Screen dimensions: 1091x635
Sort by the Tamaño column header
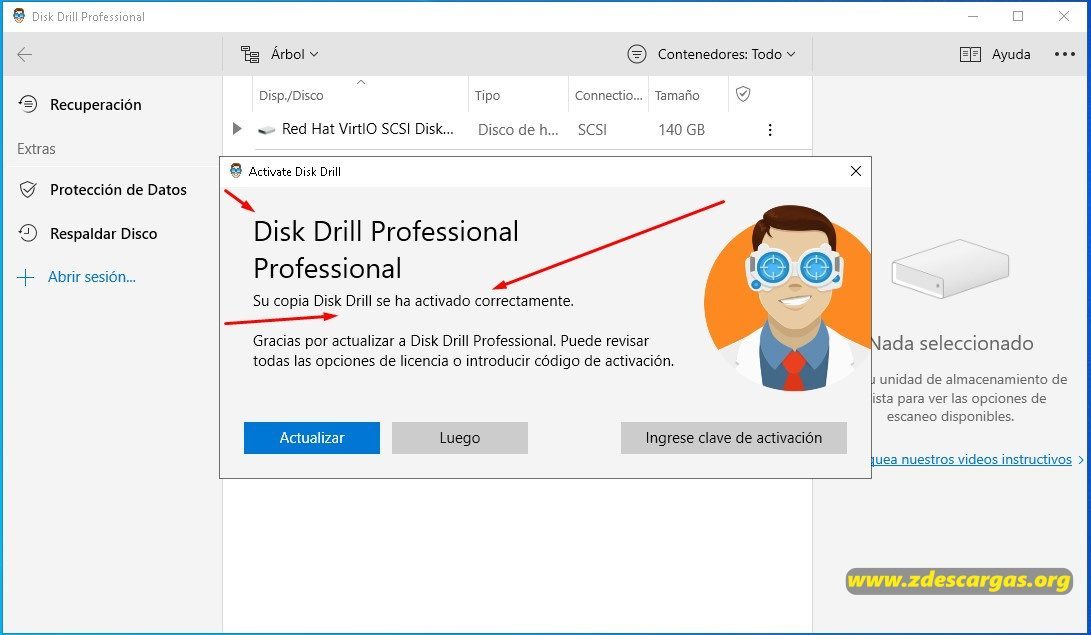[x=677, y=95]
